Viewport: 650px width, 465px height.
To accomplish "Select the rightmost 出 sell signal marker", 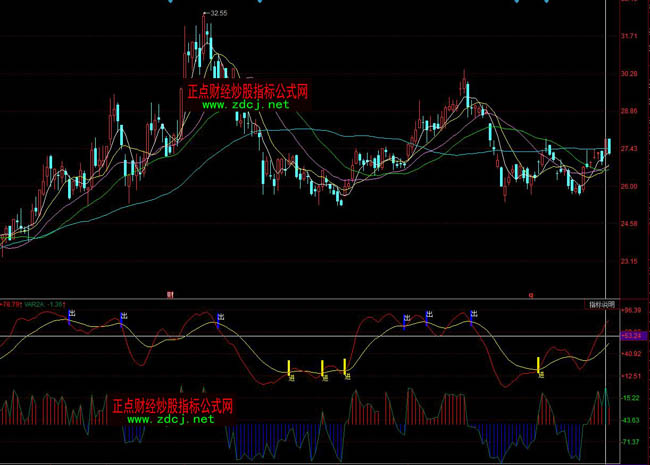I will tap(472, 315).
